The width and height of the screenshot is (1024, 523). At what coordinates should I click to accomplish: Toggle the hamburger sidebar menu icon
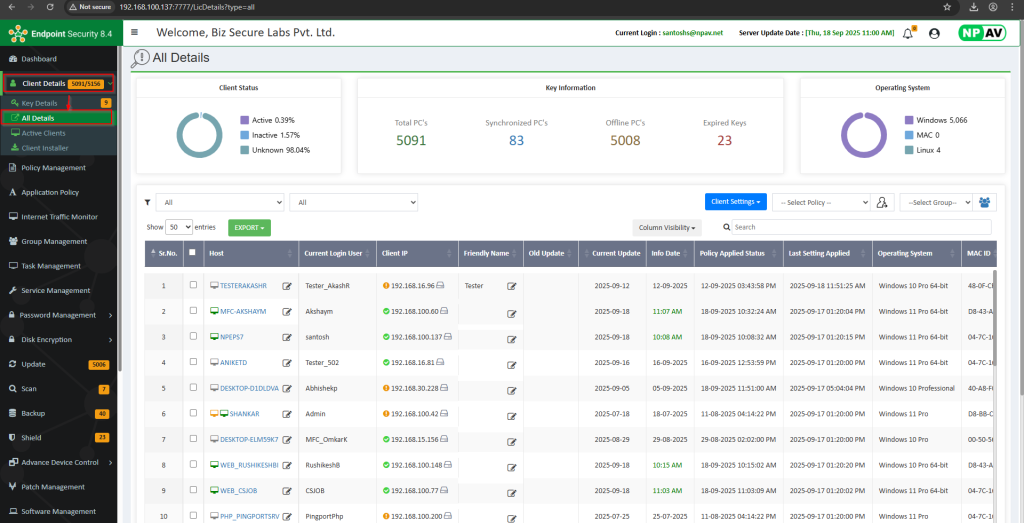(135, 32)
